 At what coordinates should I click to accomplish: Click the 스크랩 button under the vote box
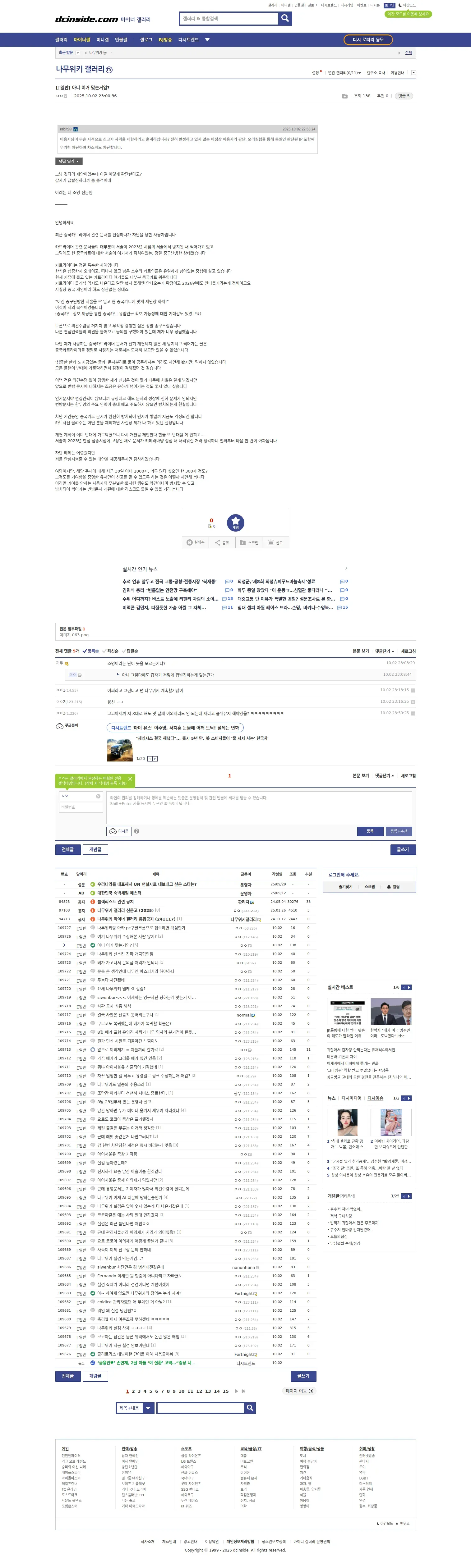pos(249,542)
